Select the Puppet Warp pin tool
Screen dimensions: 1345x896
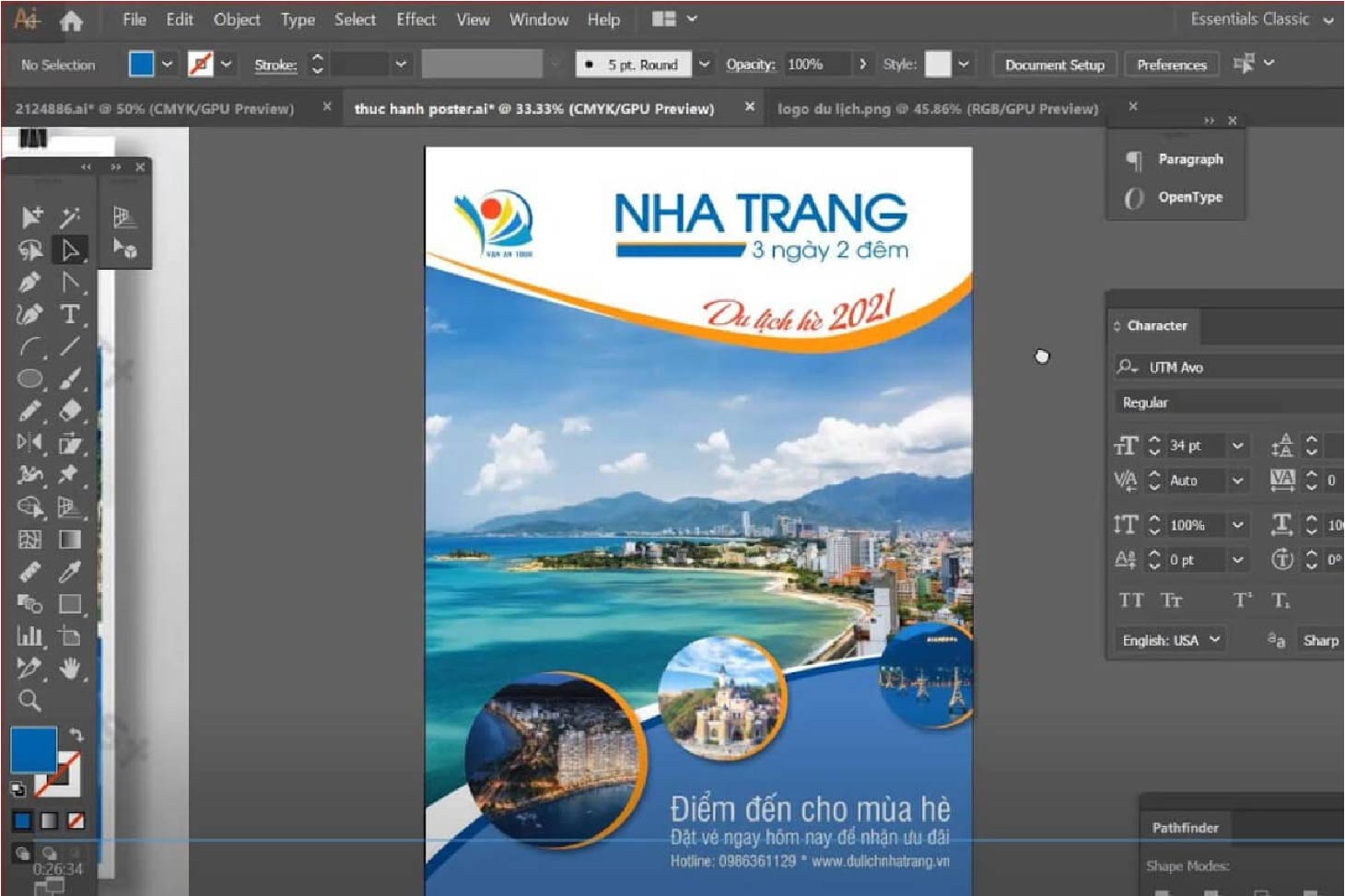(70, 475)
